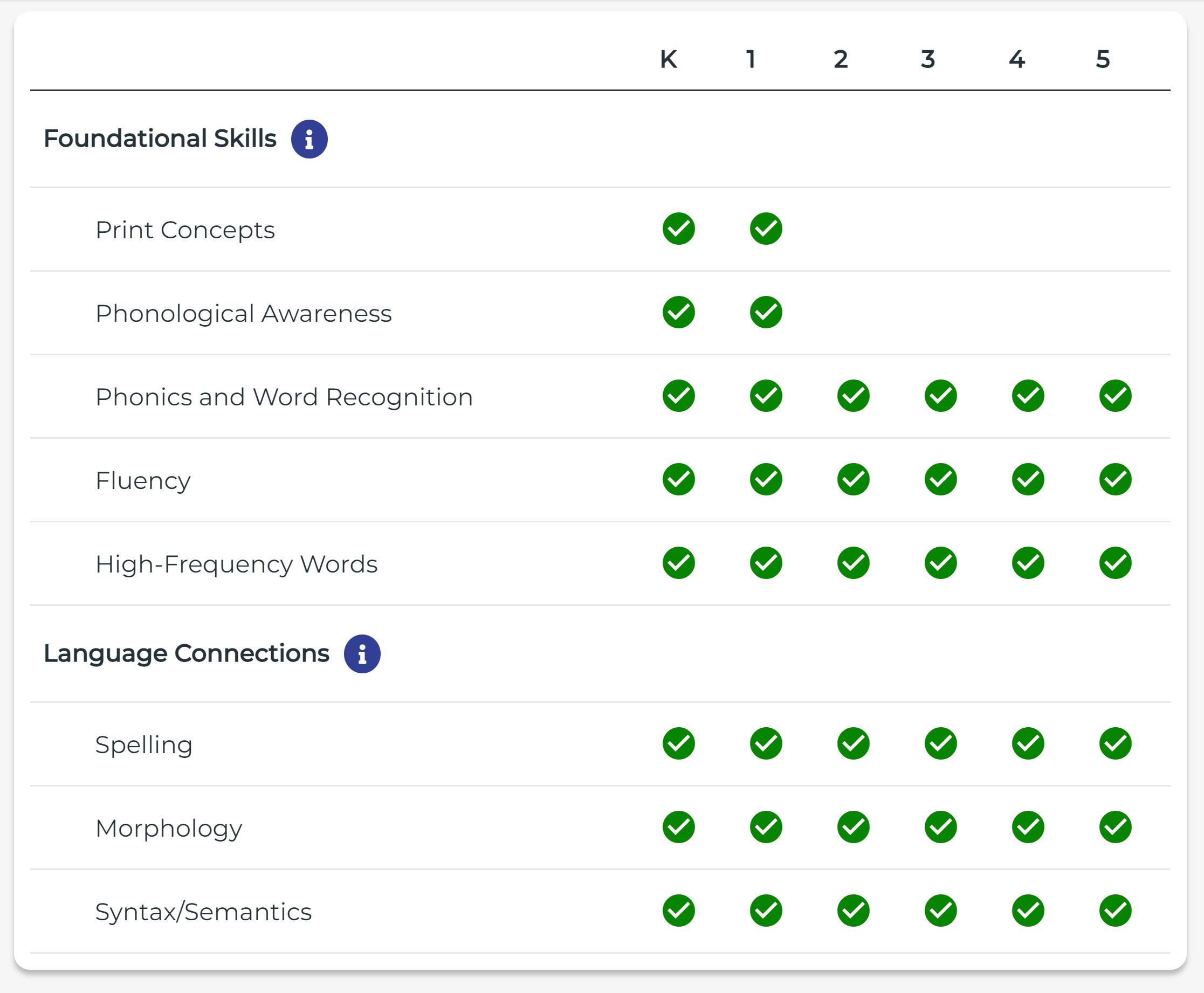Click Phonological Awareness checkmark under K
Screen dimensions: 1204x993
click(x=678, y=312)
